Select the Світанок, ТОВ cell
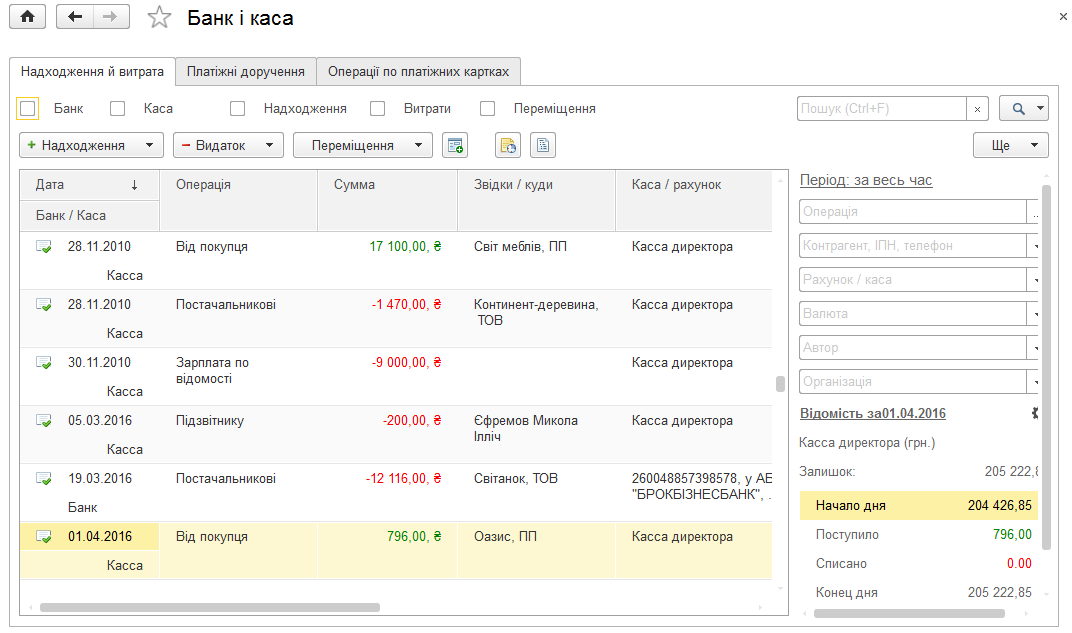 click(x=537, y=493)
